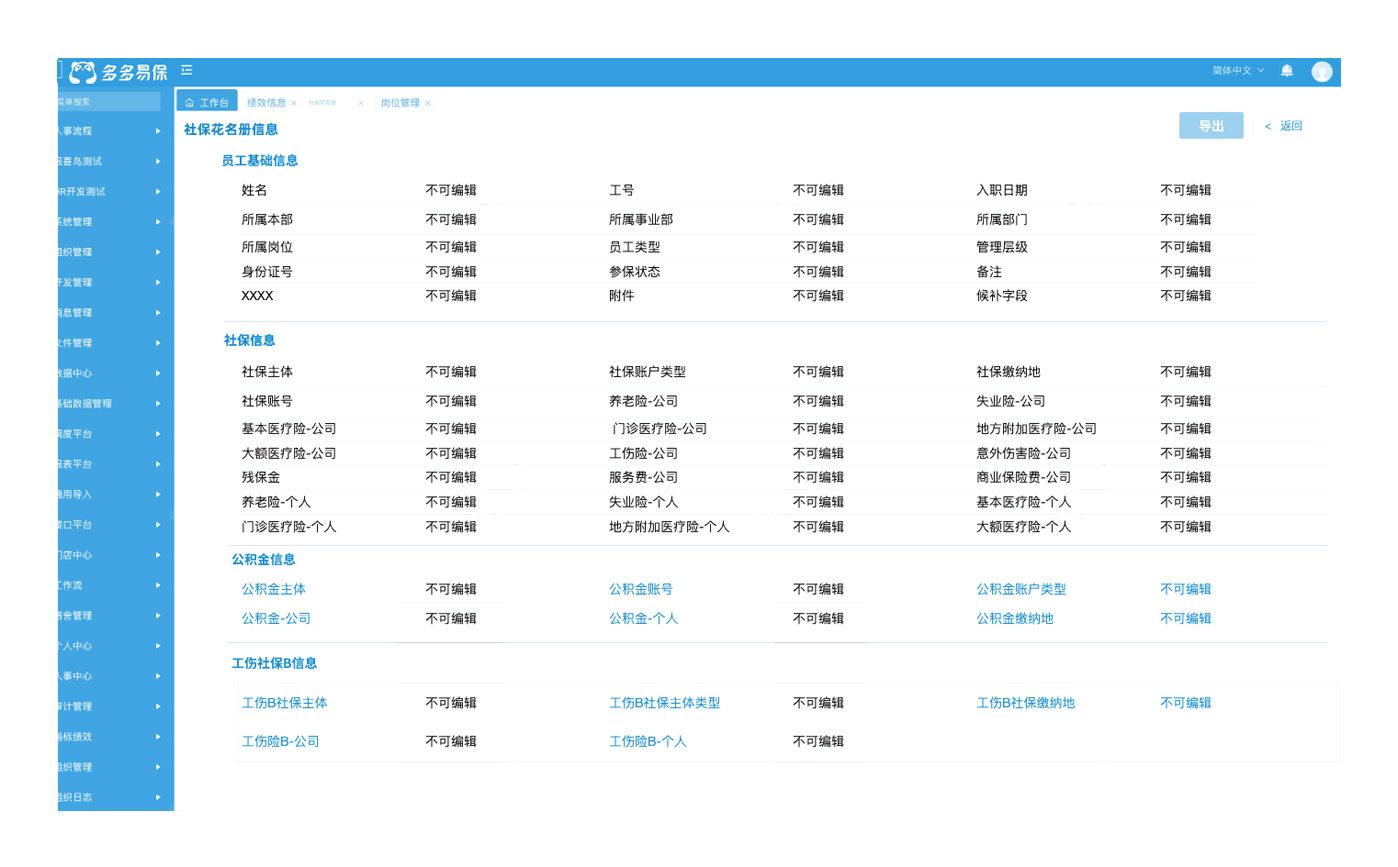Open the notifications bell
The height and width of the screenshot is (867, 1398).
click(1287, 70)
